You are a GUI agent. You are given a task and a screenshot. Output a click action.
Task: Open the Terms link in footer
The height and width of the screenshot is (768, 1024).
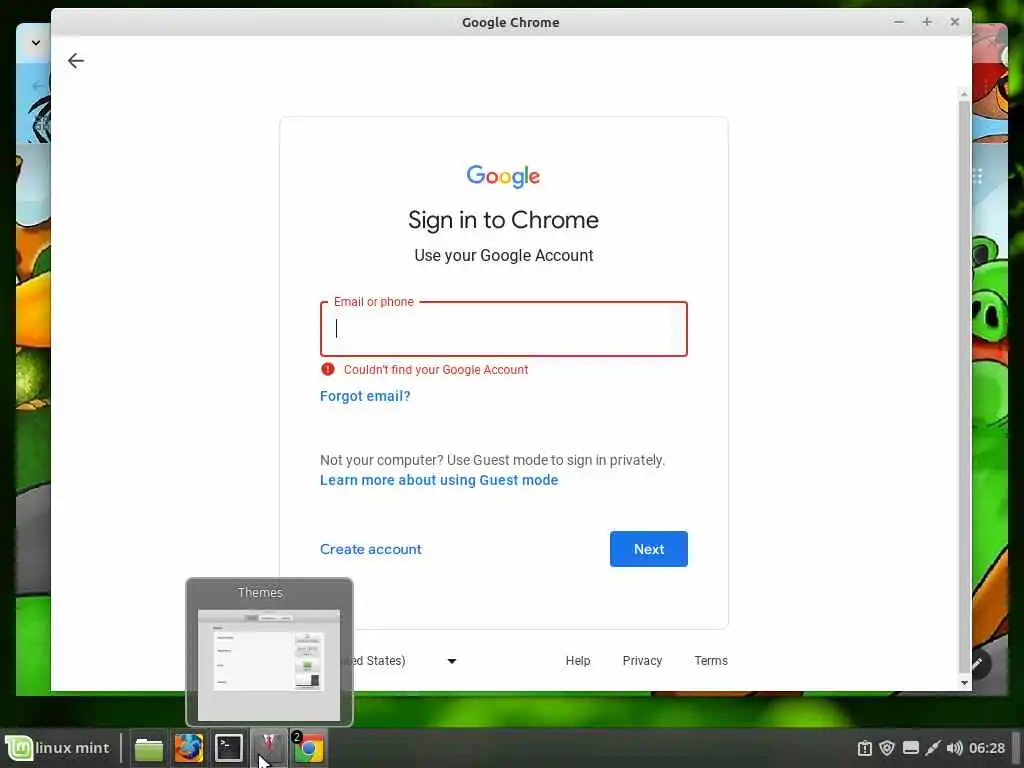711,661
